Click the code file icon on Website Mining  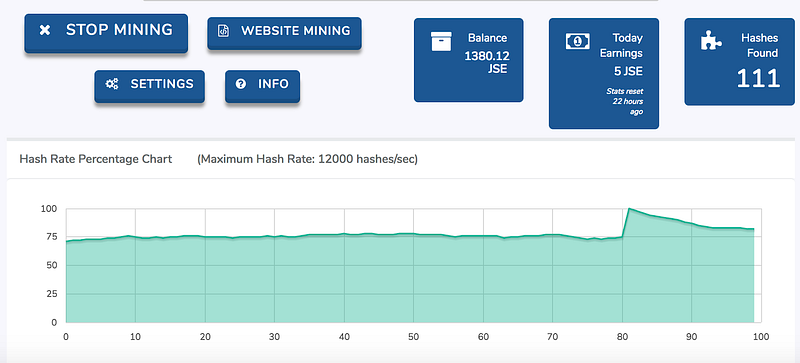pos(223,31)
